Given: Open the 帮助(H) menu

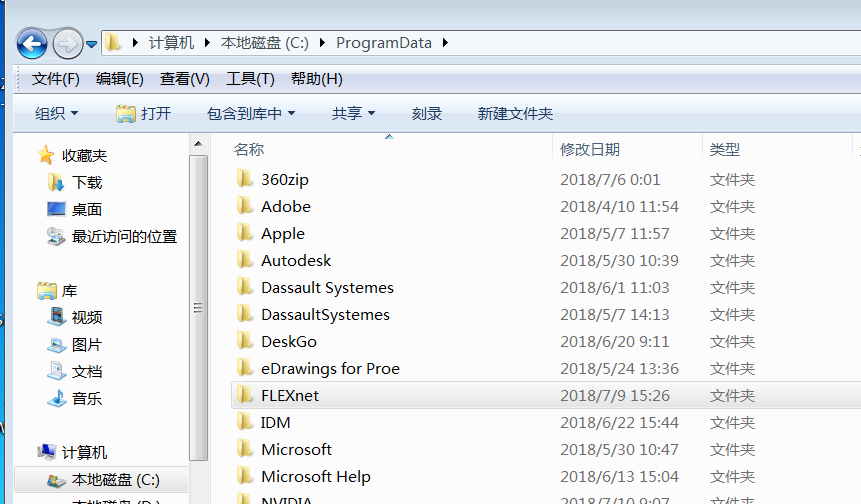Looking at the screenshot, I should [x=317, y=79].
